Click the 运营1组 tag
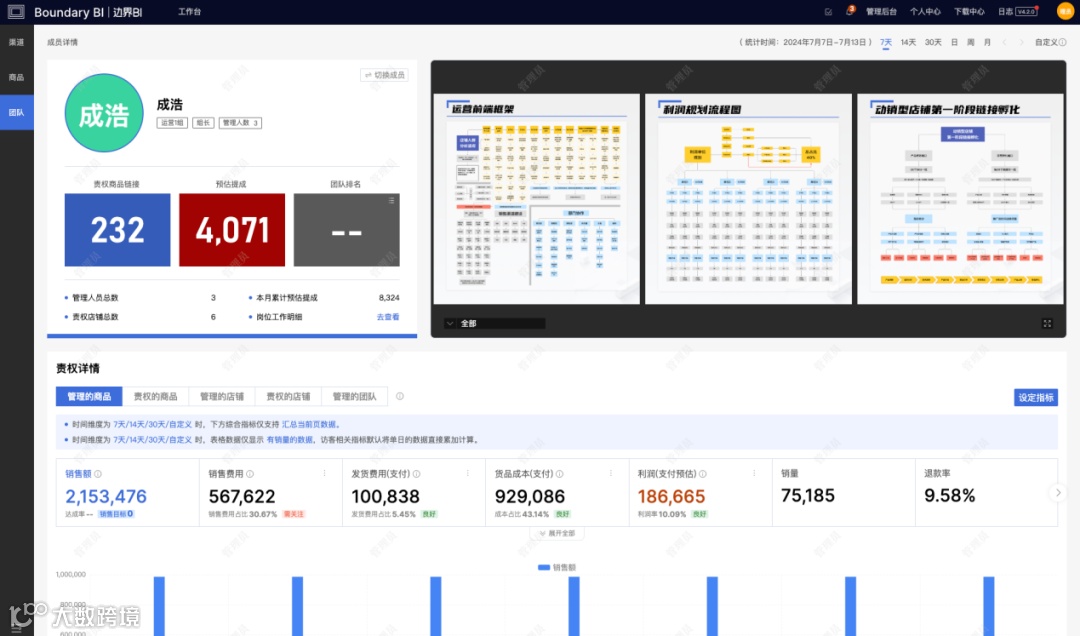Screen dimensions: 1080x636 click(172, 123)
